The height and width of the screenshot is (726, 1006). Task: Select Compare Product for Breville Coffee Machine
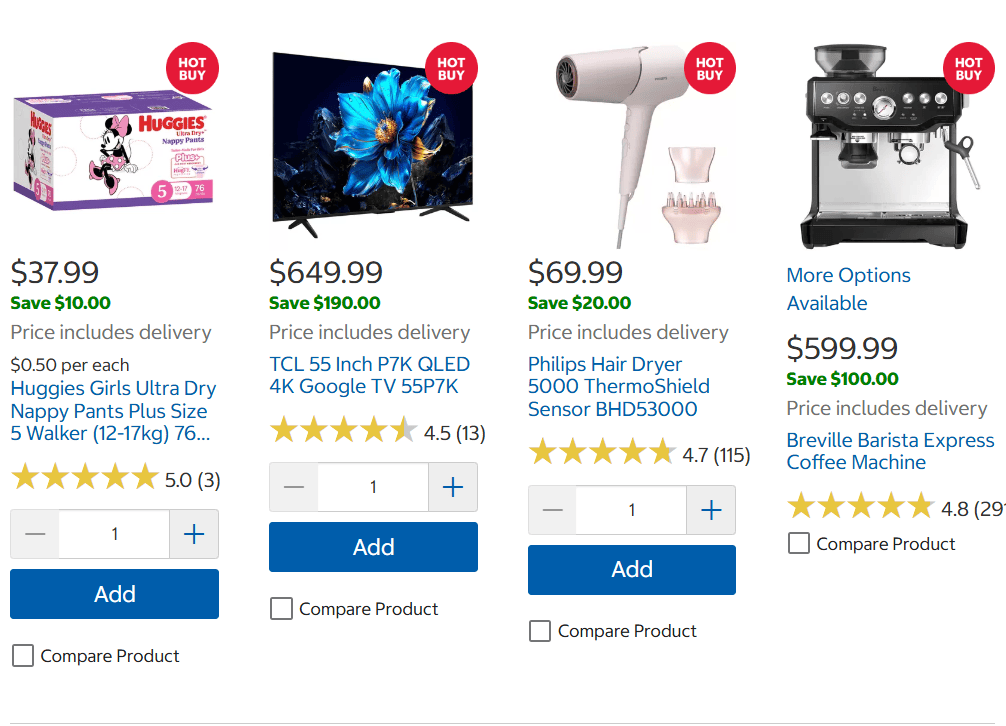798,544
